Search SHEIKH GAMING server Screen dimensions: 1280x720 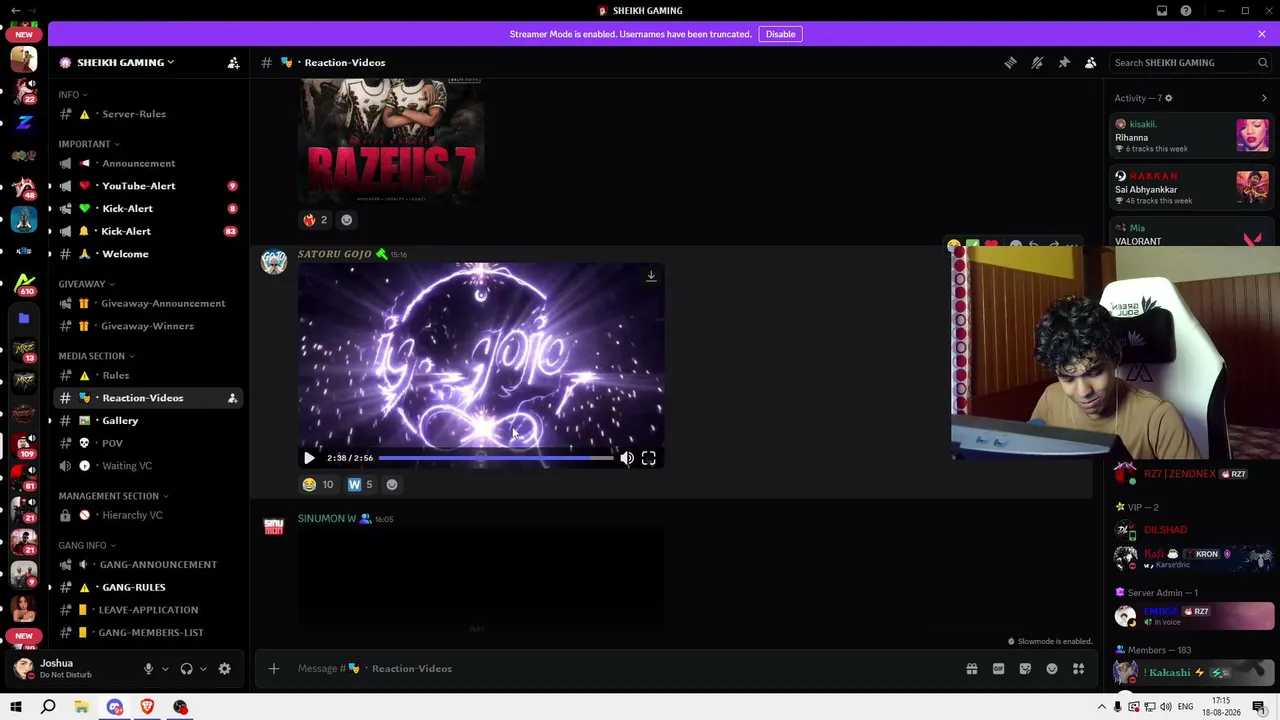tap(1190, 62)
